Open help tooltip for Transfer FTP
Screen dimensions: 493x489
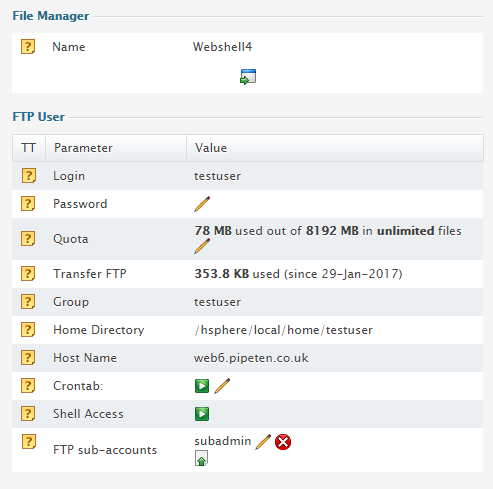pos(28,274)
